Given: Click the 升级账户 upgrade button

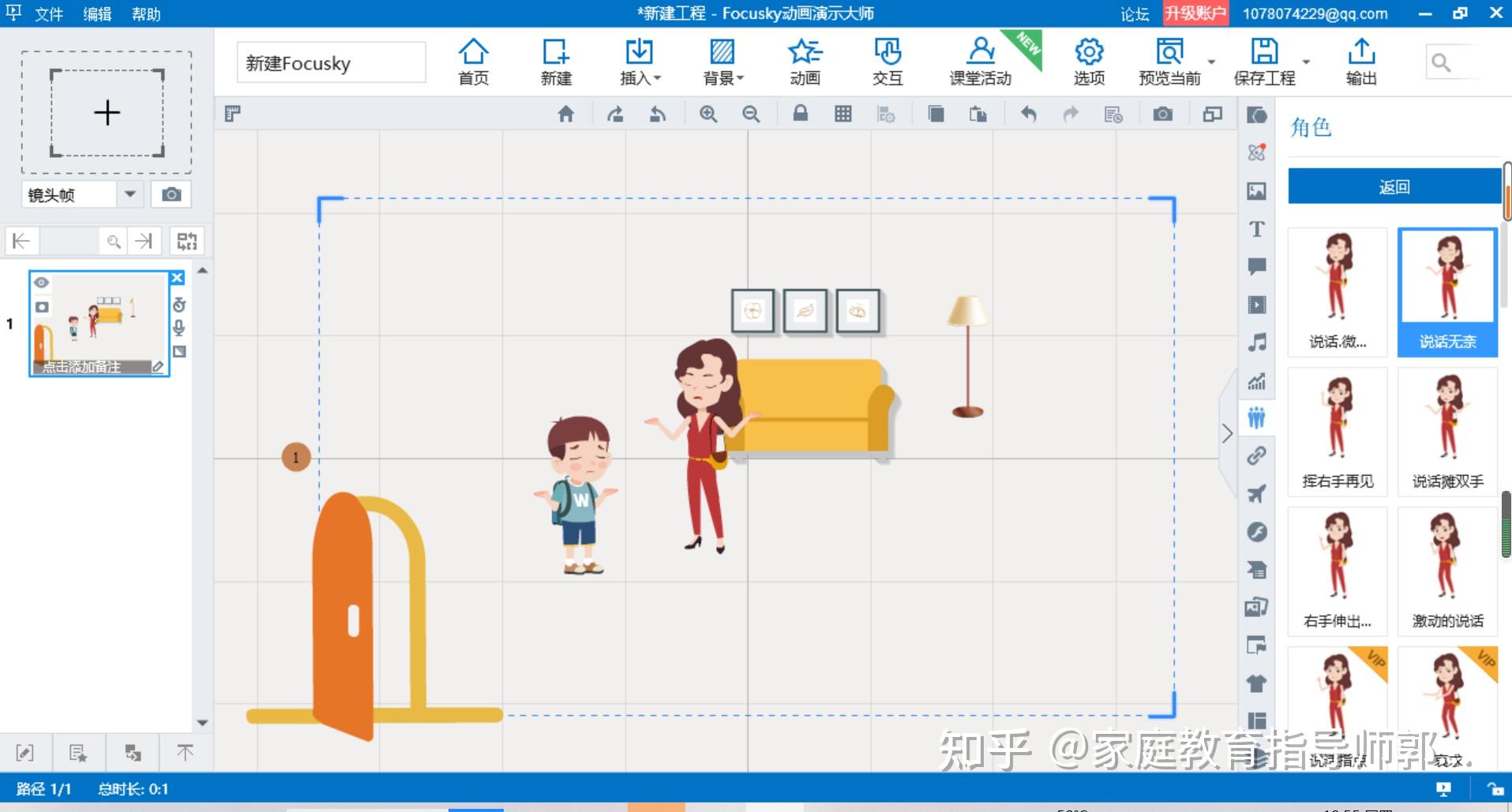Looking at the screenshot, I should pyautogui.click(x=1195, y=13).
